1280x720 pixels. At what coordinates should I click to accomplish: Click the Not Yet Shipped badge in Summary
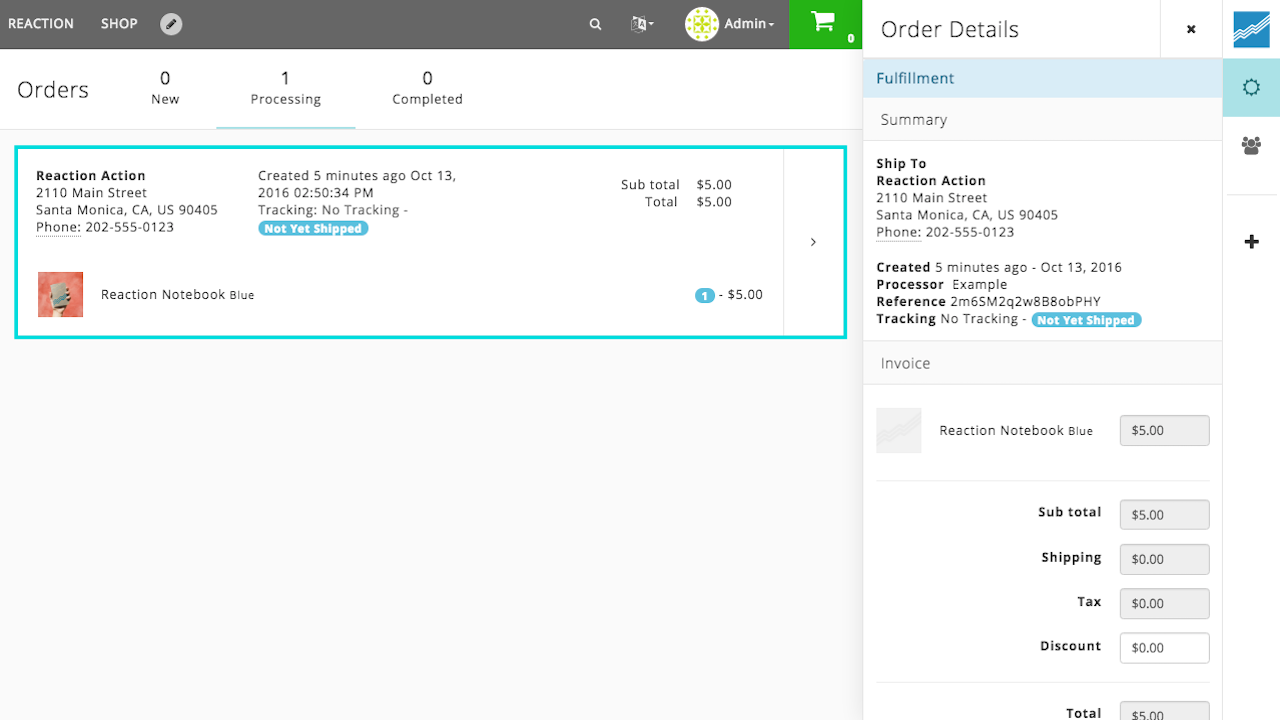coord(1086,321)
